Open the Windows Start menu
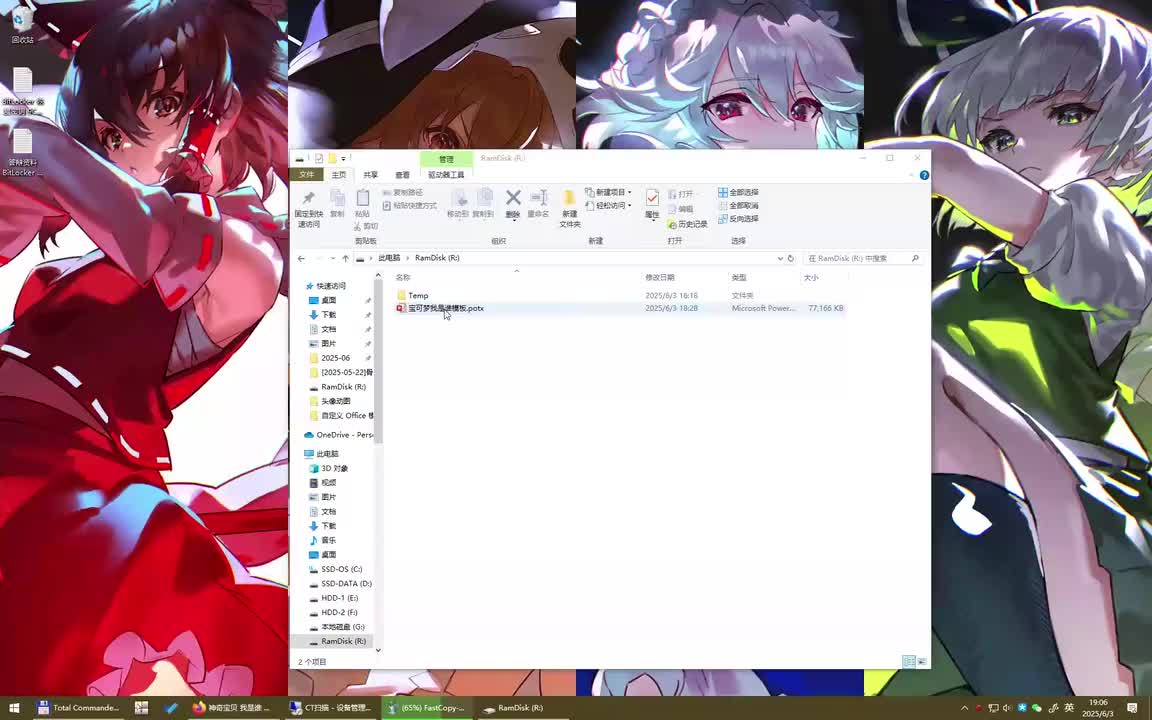The image size is (1152, 720). click(x=14, y=708)
